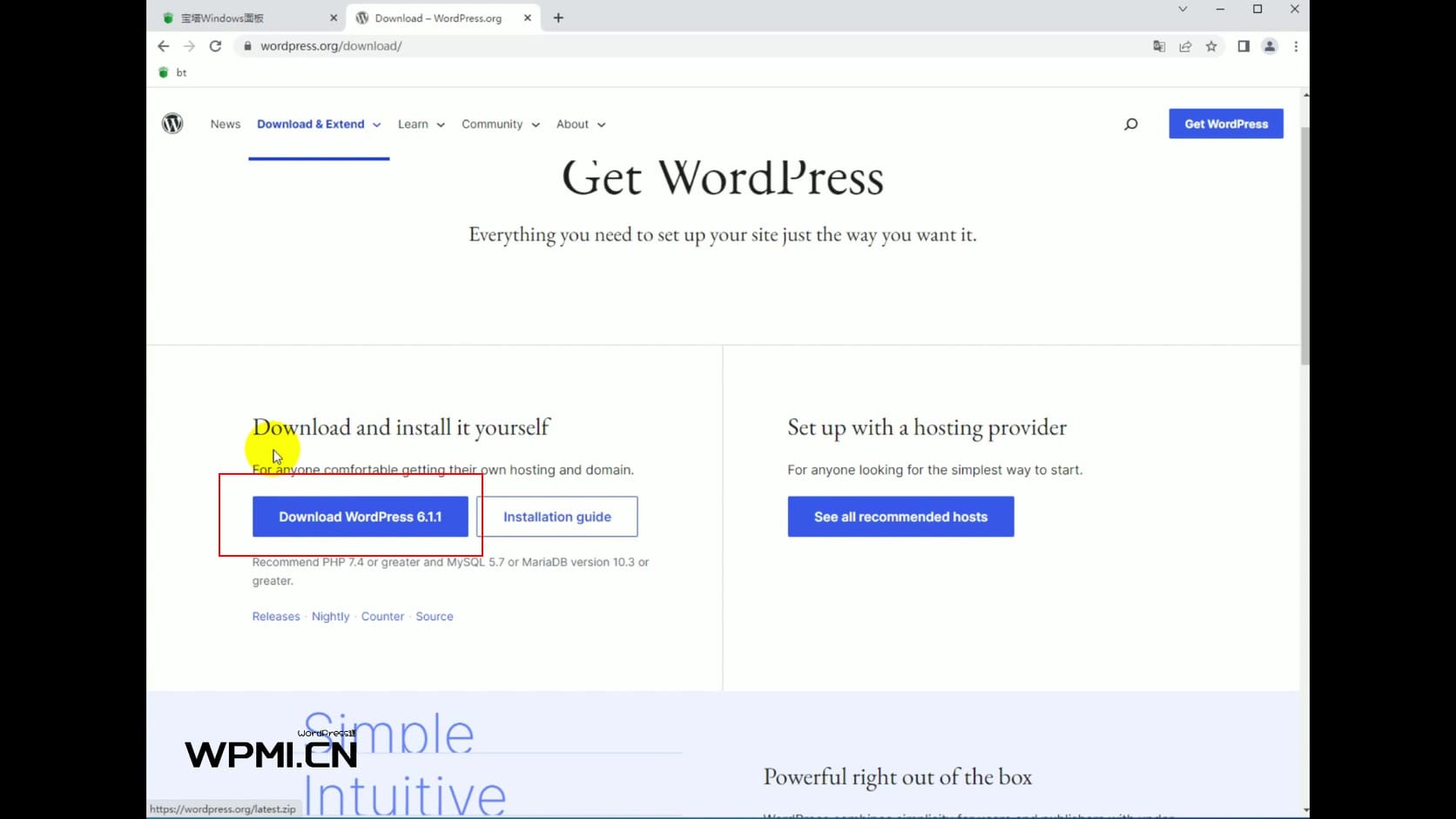Click the Releases link
This screenshot has height=819, width=1456.
click(x=275, y=616)
